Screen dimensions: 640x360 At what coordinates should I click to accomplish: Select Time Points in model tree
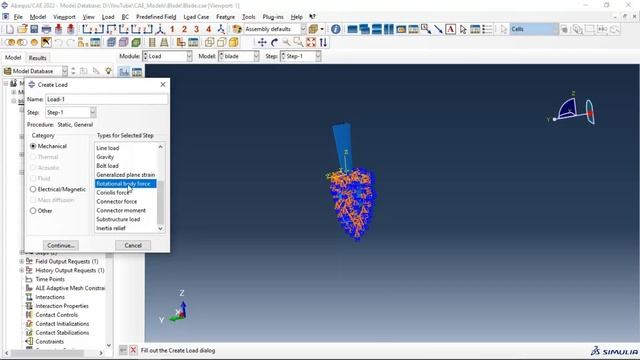(50, 279)
